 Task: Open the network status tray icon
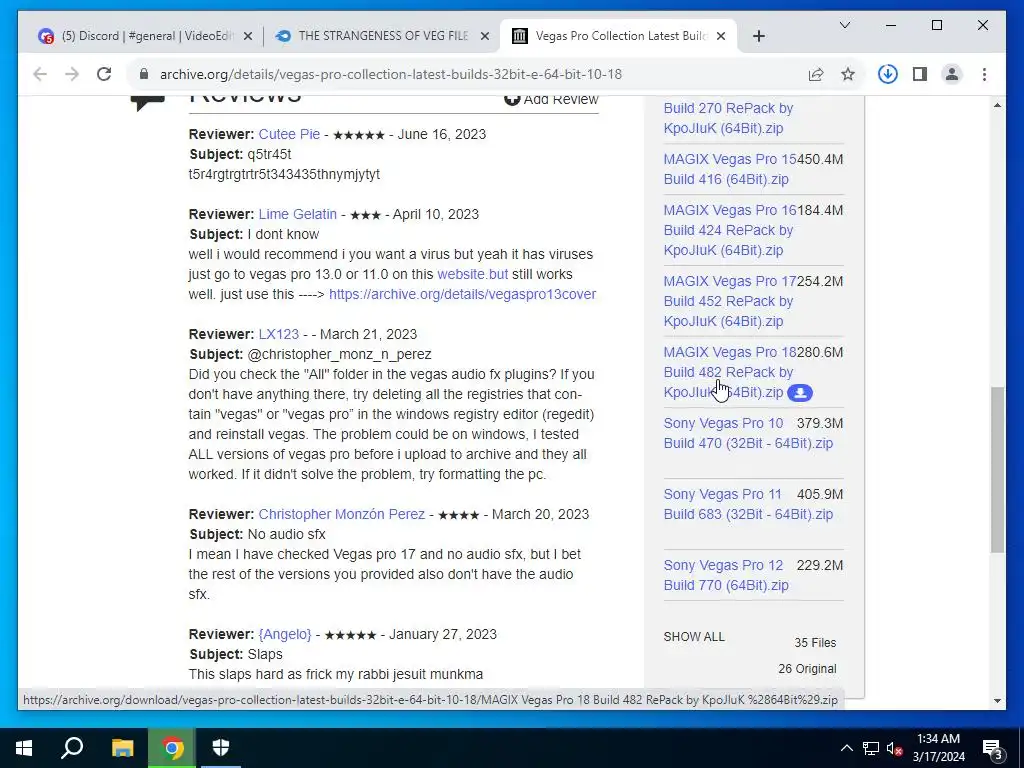coord(871,748)
